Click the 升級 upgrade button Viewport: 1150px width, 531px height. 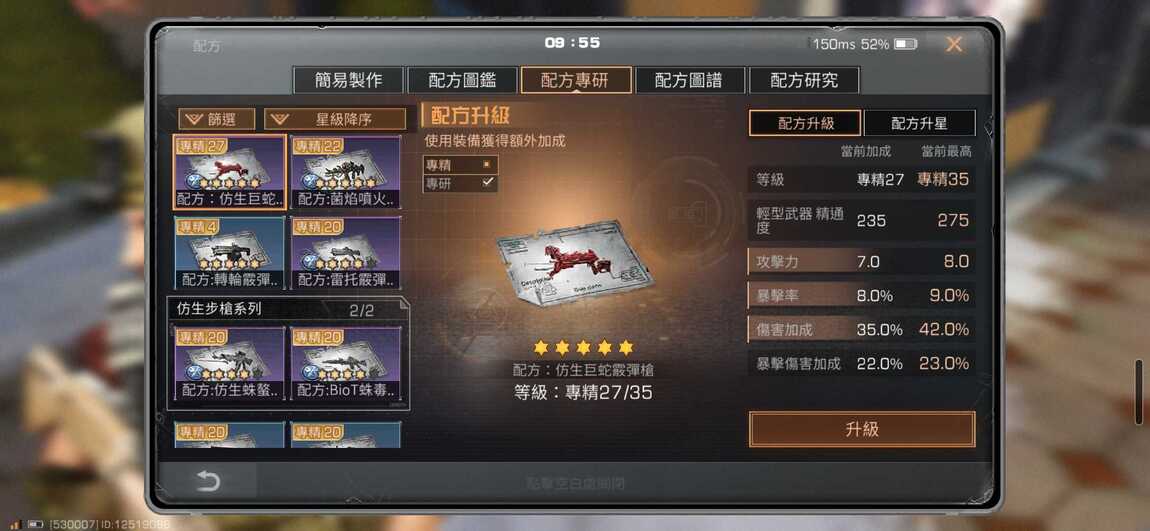[862, 429]
